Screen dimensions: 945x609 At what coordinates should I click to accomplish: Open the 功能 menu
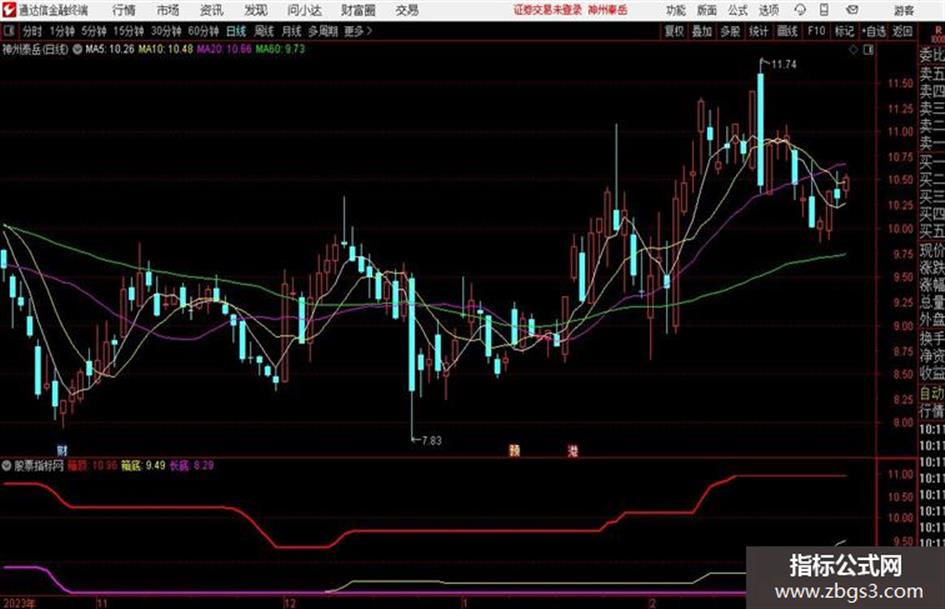[x=676, y=10]
